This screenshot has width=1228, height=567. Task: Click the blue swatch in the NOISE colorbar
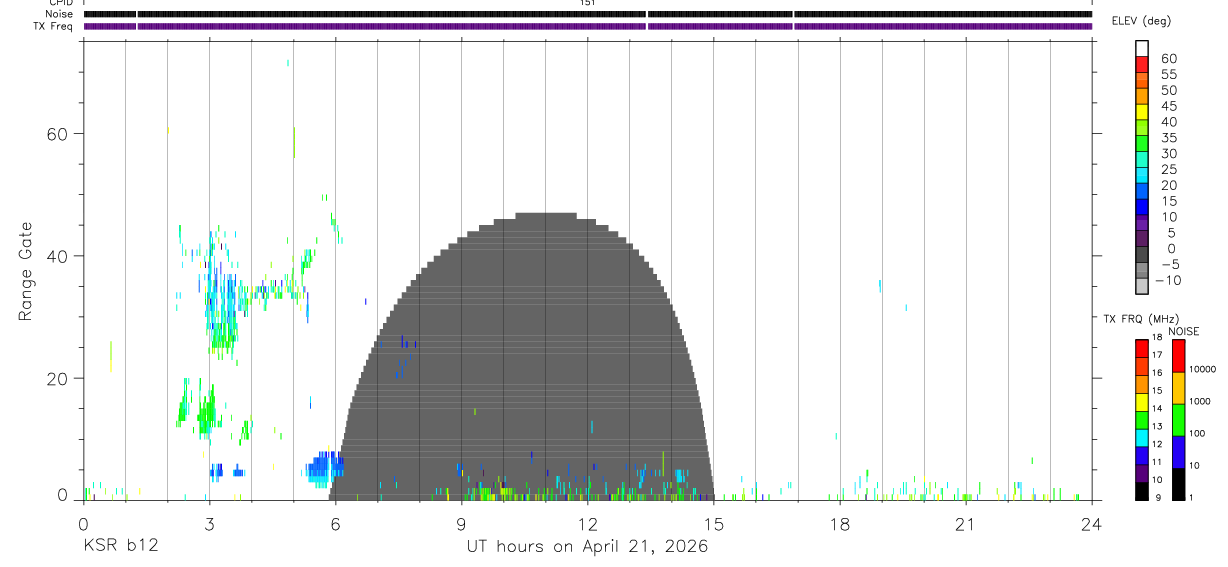pyautogui.click(x=1179, y=452)
